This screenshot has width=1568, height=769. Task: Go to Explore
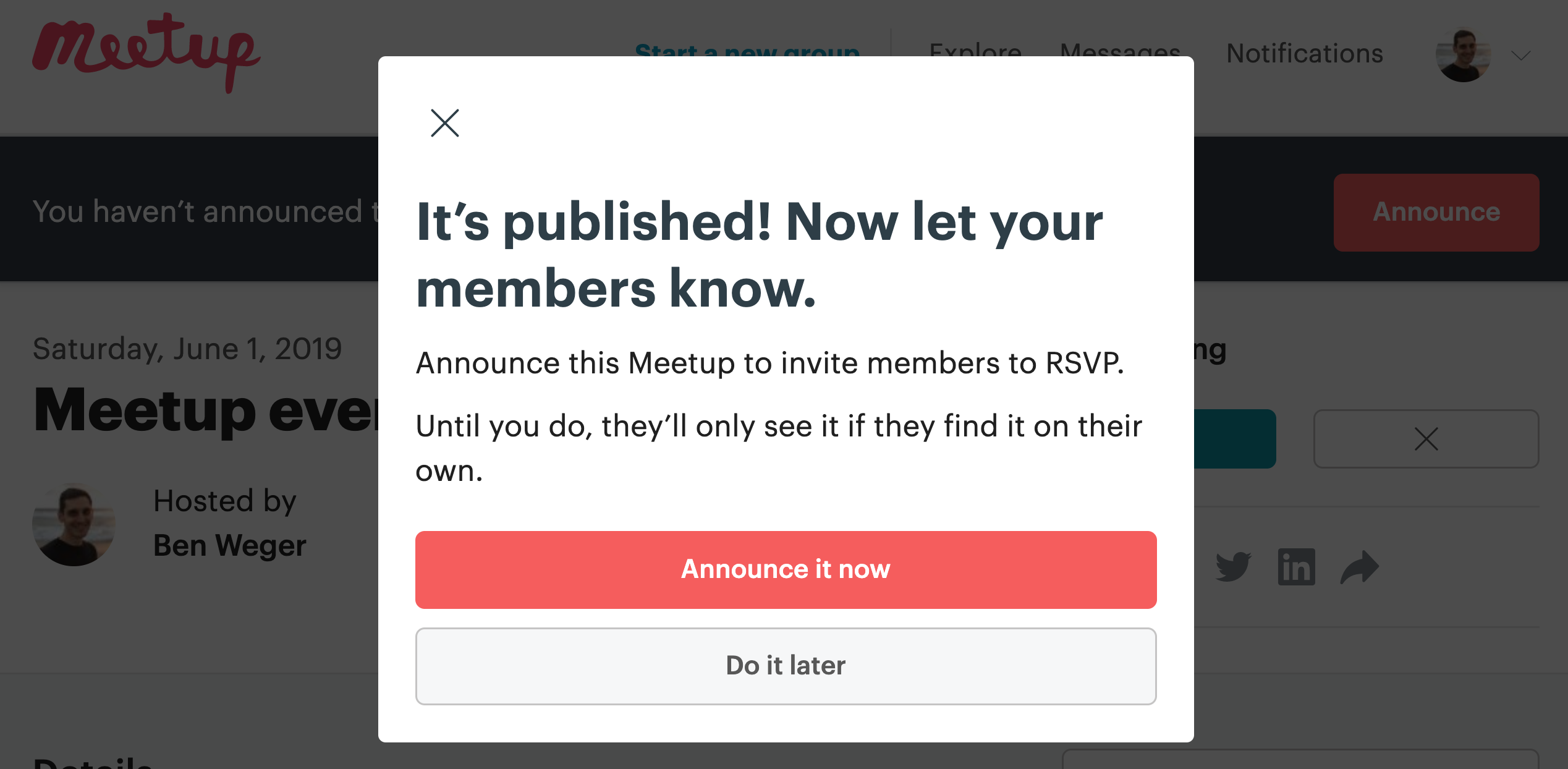(x=975, y=49)
